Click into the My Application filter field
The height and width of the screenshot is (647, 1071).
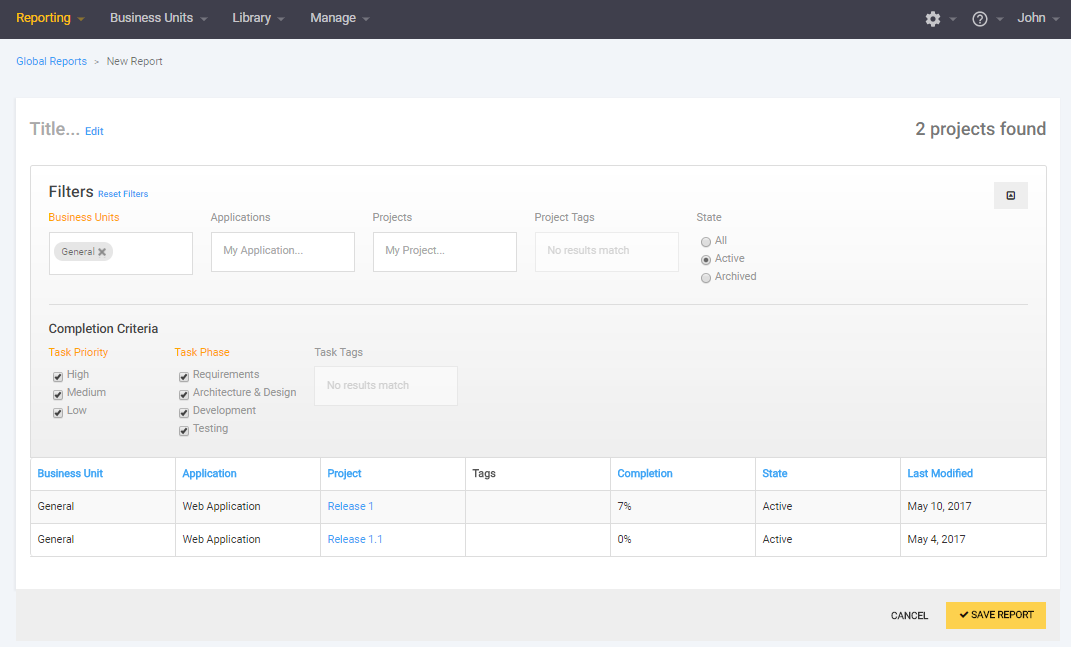pyautogui.click(x=282, y=251)
